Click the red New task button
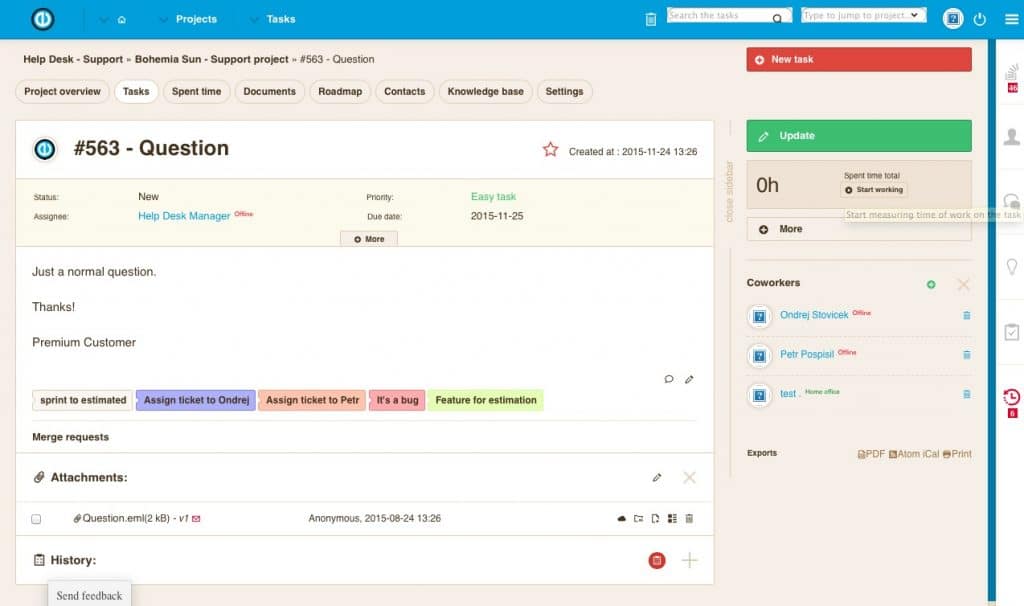The width and height of the screenshot is (1024, 606). point(858,60)
